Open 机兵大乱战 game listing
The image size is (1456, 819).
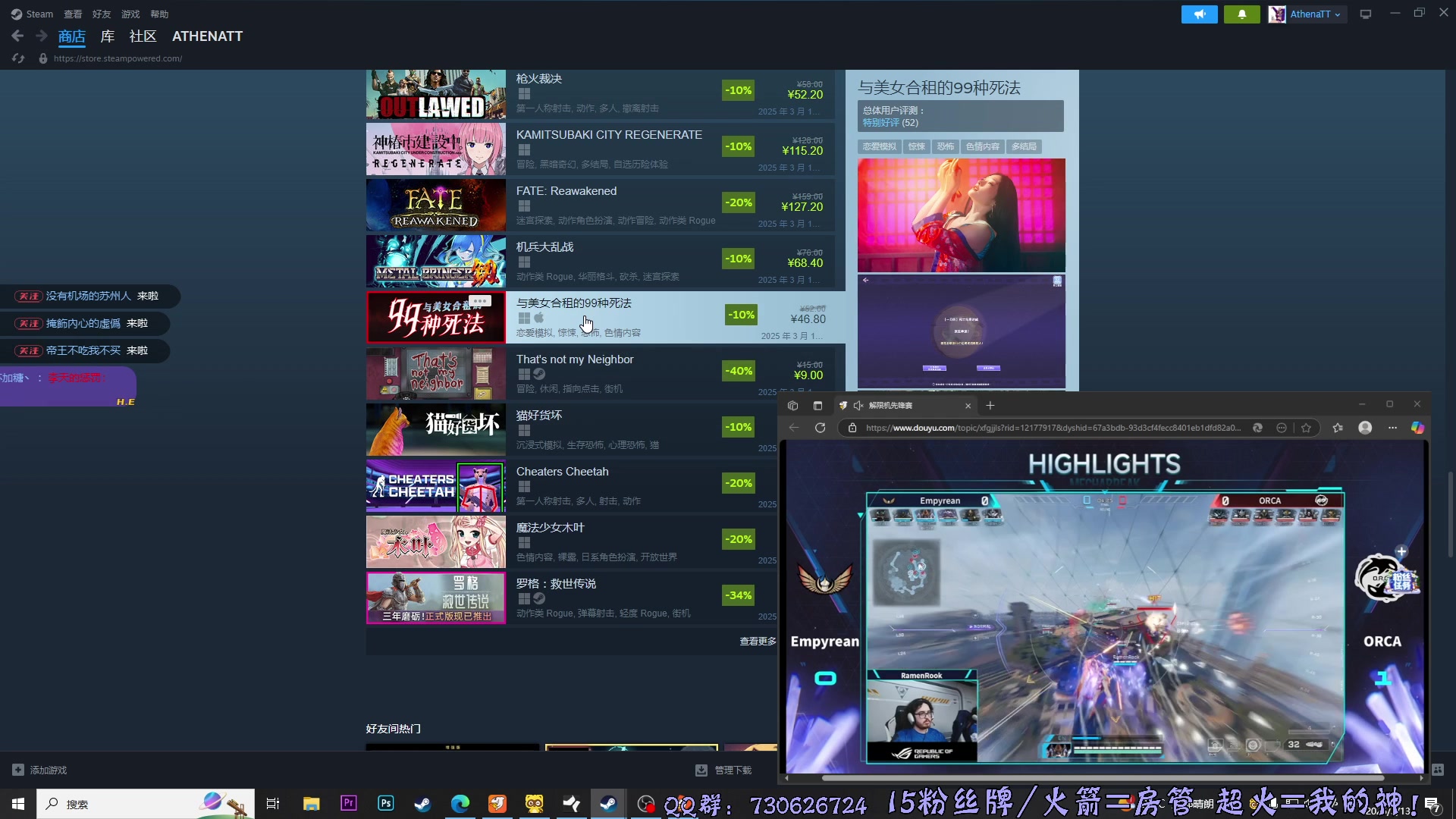600,262
